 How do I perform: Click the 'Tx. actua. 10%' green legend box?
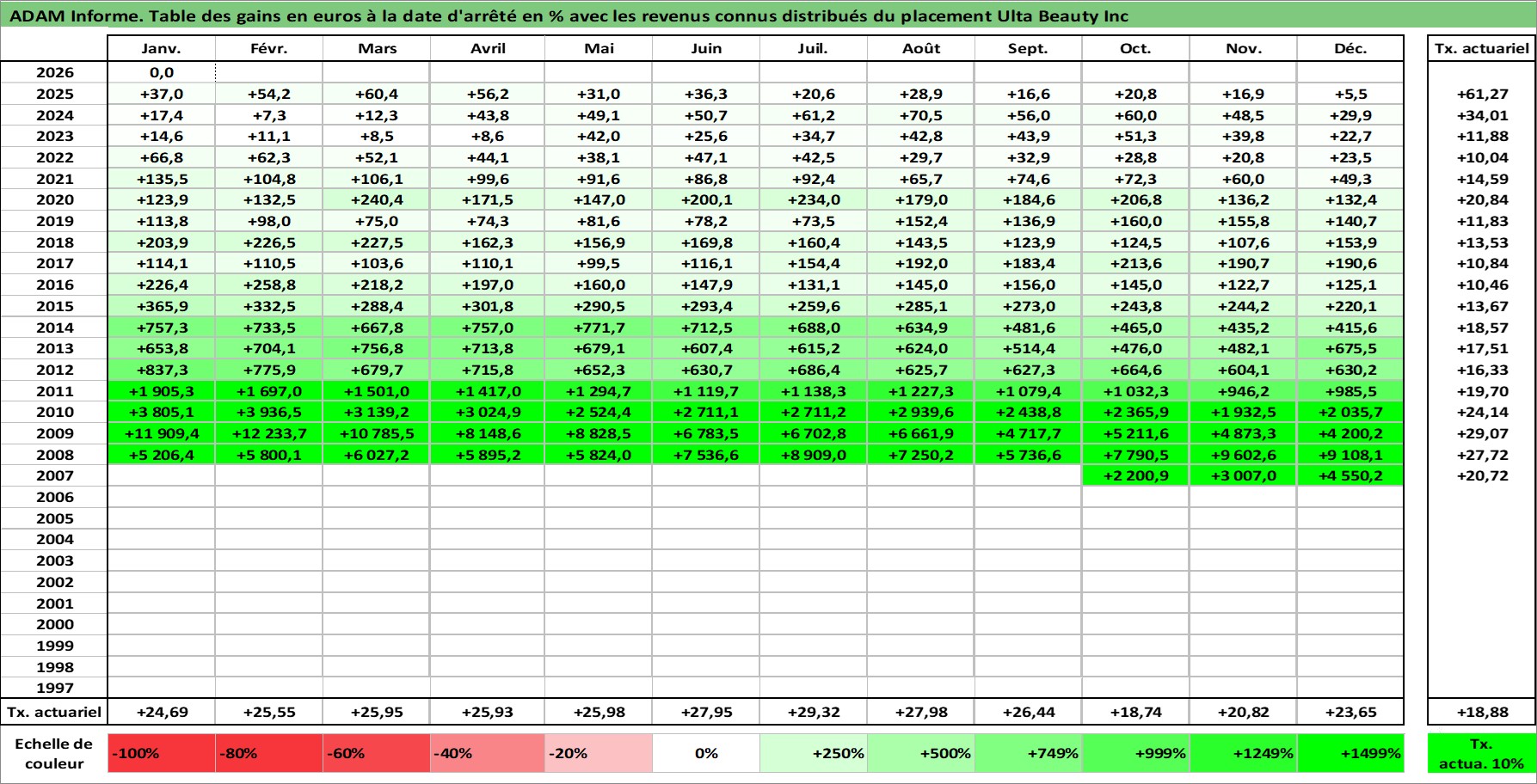[x=1481, y=753]
